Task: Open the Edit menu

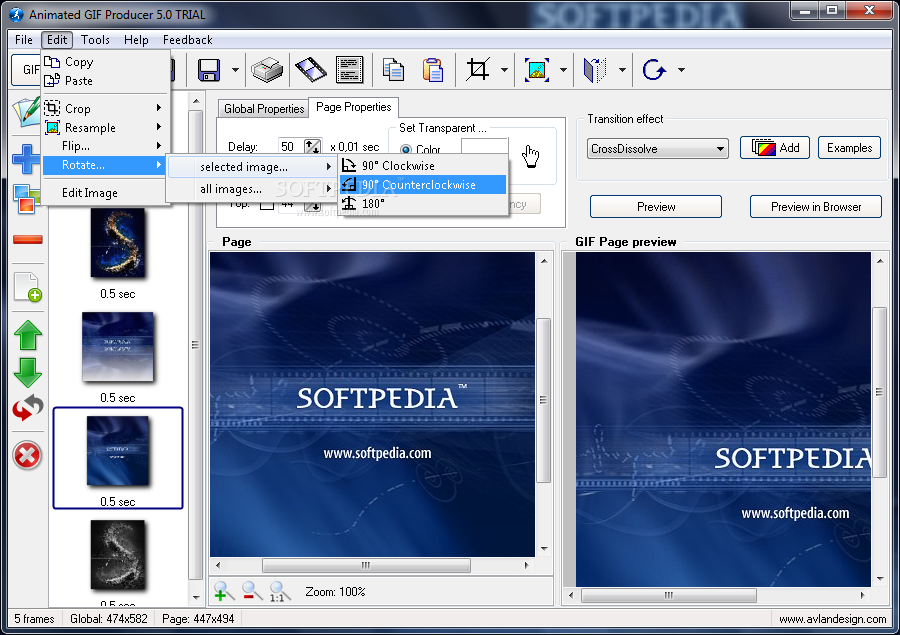Action: click(x=57, y=40)
